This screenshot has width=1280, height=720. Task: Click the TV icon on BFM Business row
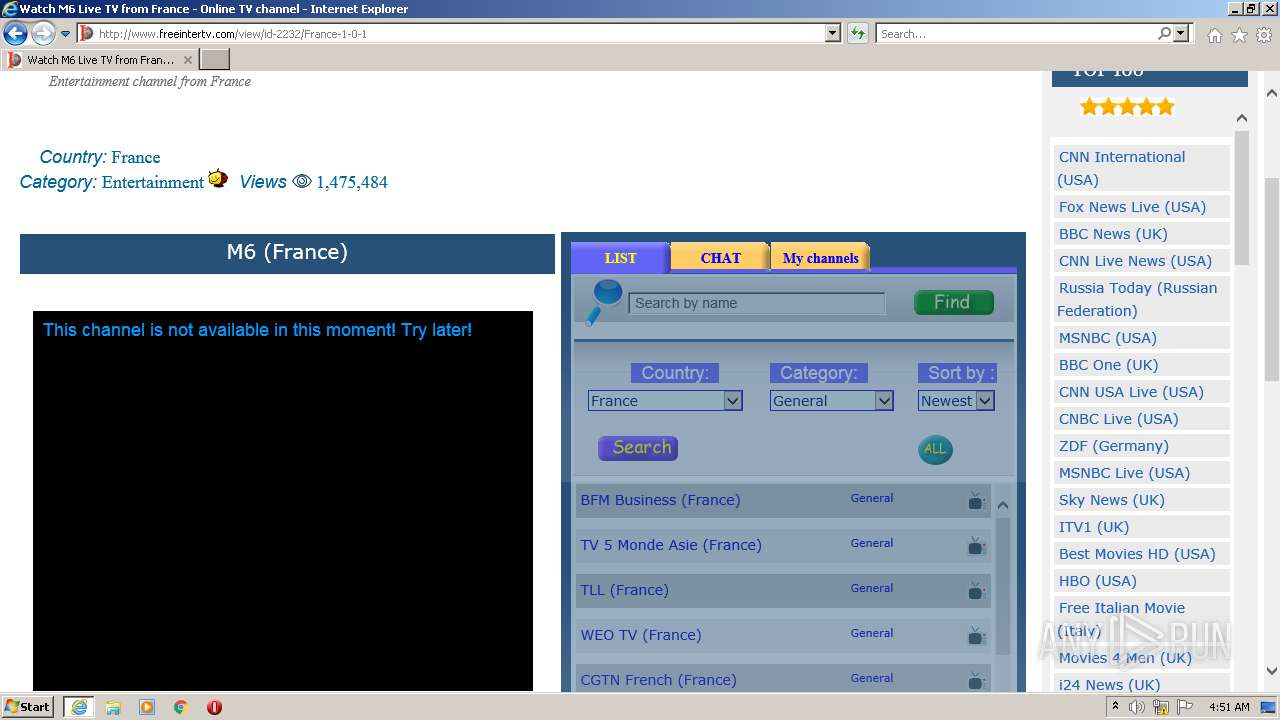click(975, 500)
